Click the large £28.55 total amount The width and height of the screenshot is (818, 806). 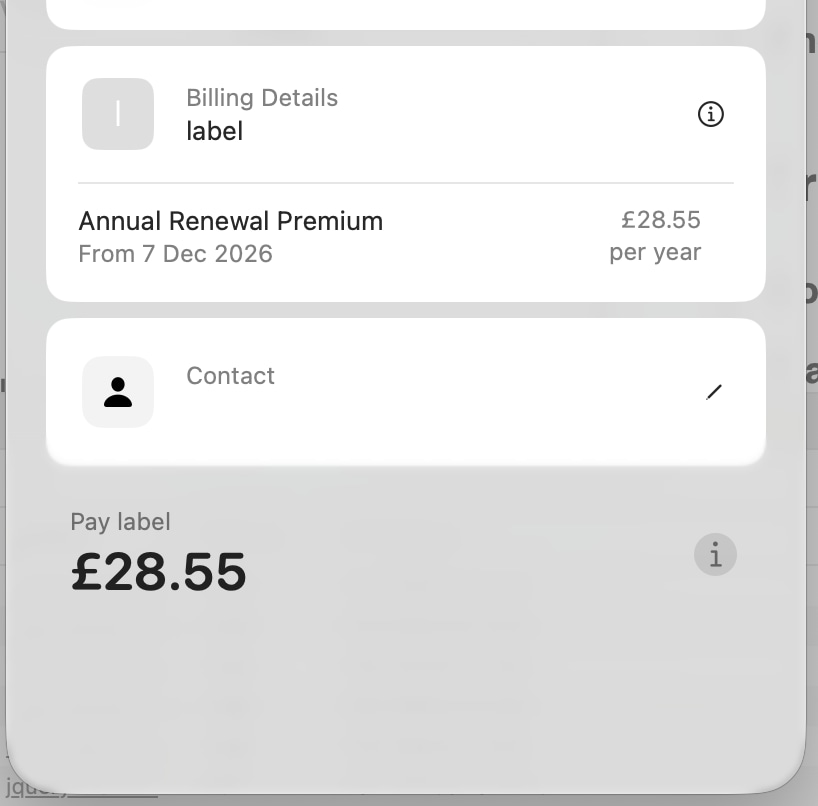click(x=159, y=573)
